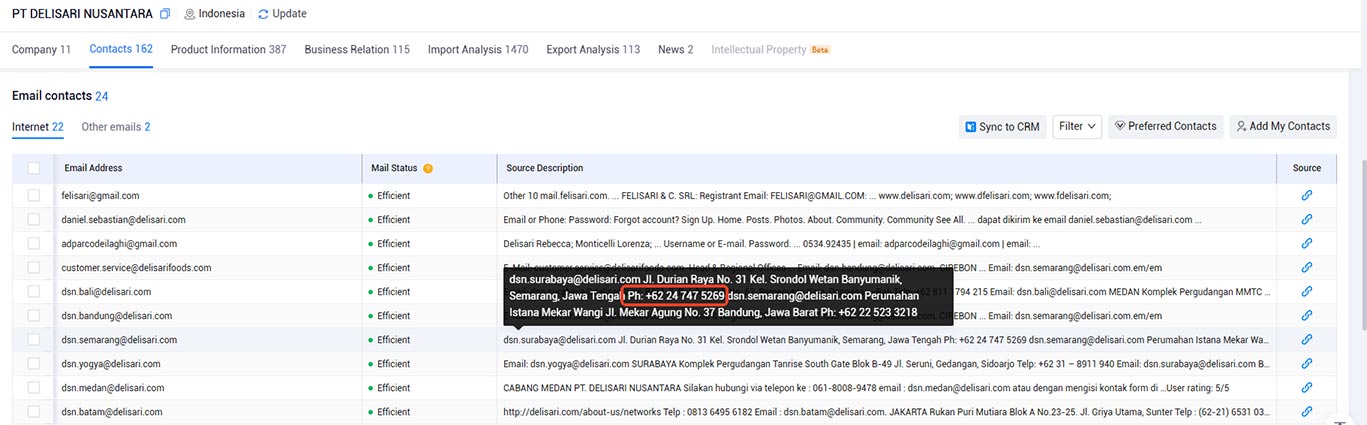Select checkbox for felisari@gmail.com

[34, 196]
